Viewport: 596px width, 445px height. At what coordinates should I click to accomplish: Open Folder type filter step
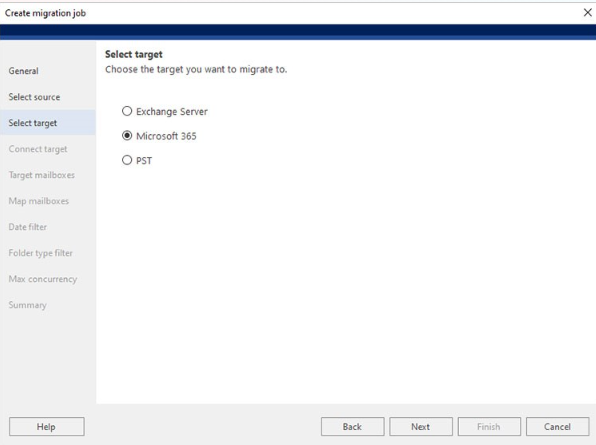click(x=40, y=253)
